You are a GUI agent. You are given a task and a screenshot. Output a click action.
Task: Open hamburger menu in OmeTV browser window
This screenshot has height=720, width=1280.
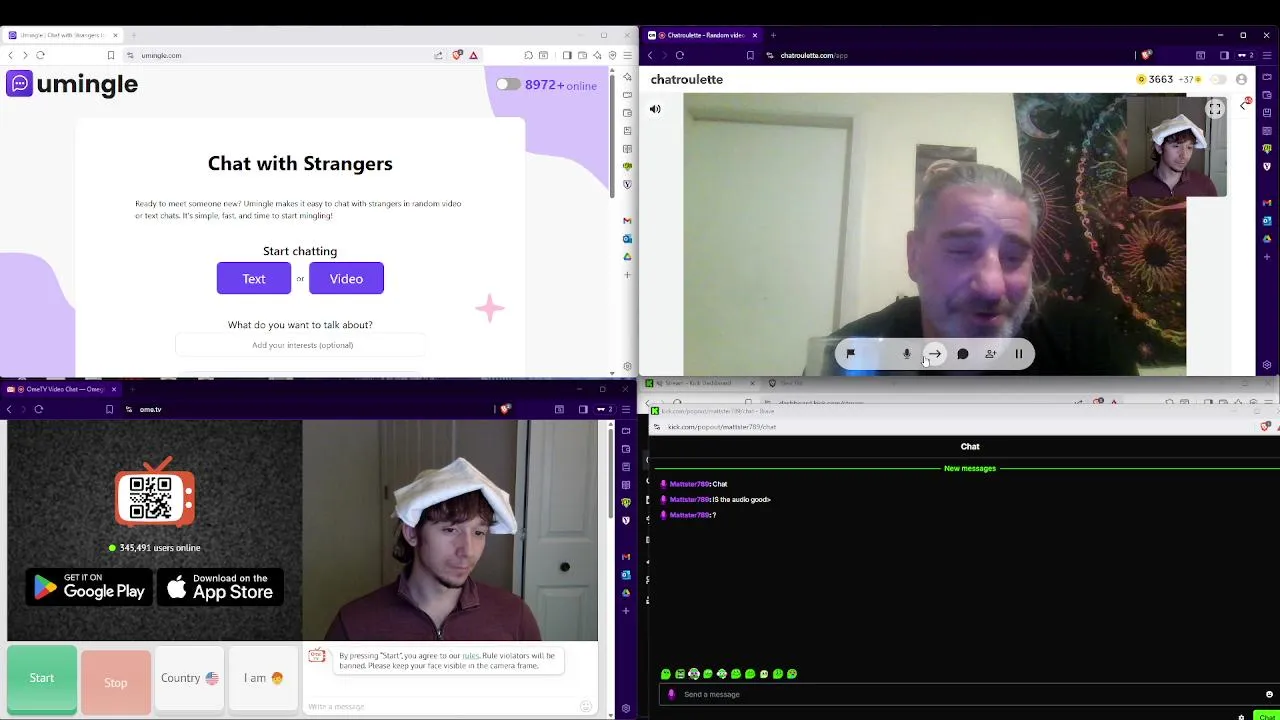click(626, 409)
